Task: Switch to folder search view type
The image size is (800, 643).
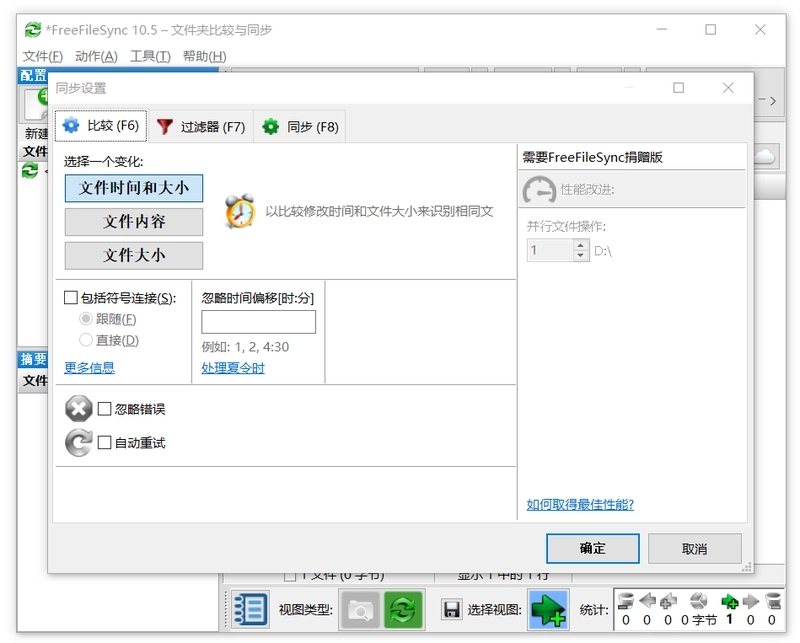Action: click(x=360, y=609)
